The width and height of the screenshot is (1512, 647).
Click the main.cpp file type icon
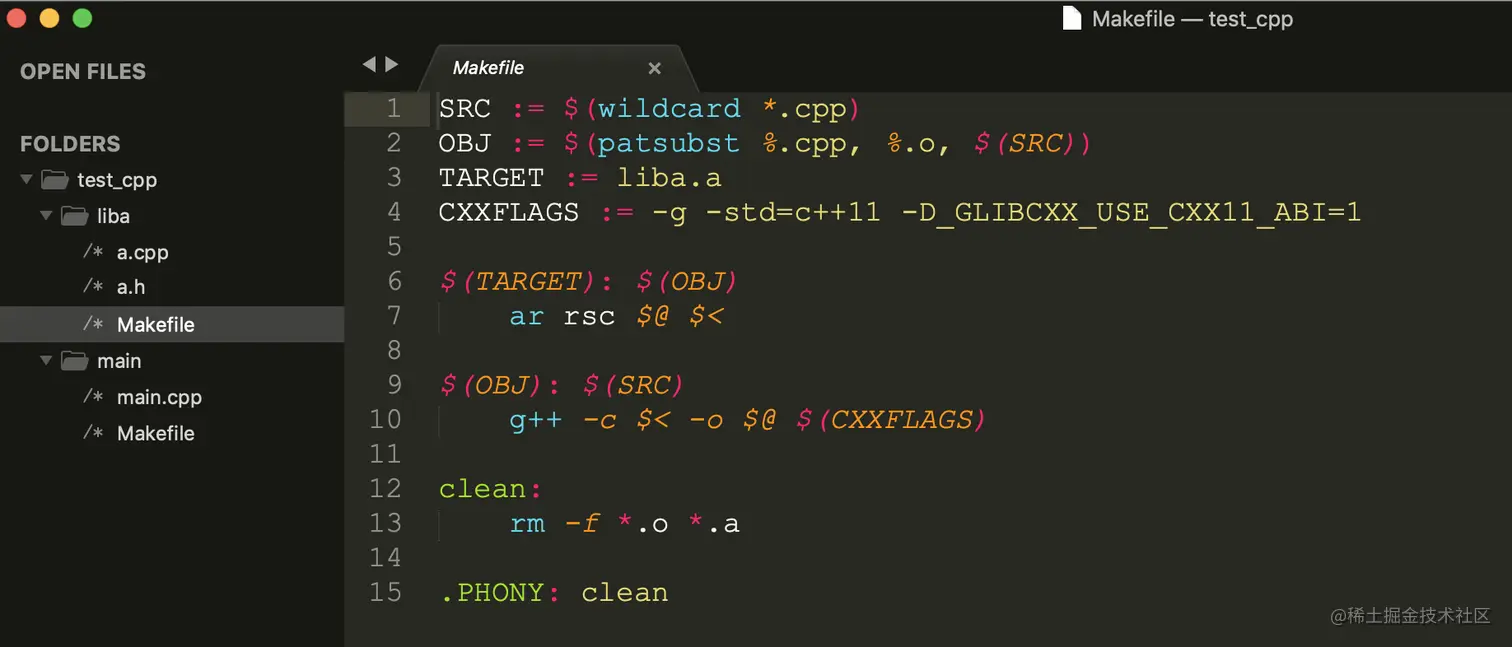coord(93,396)
